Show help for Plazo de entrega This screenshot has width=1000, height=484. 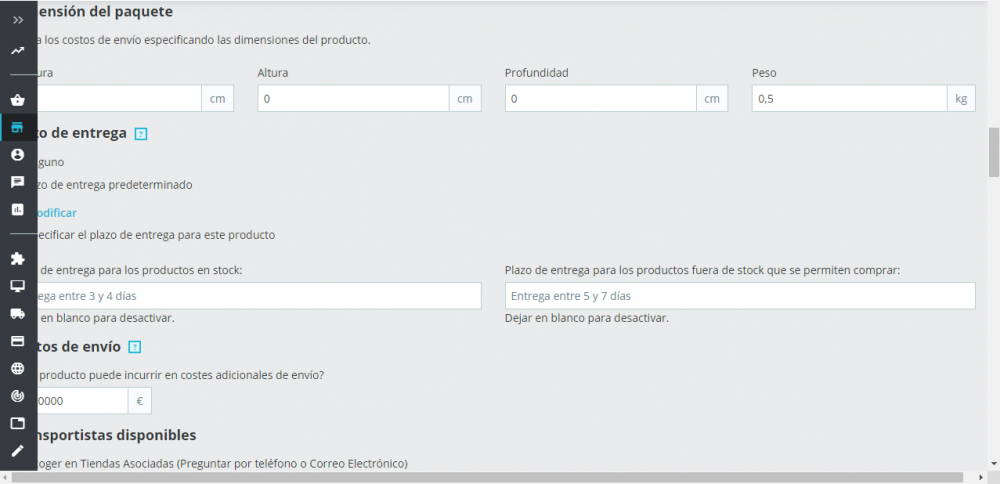(x=141, y=133)
